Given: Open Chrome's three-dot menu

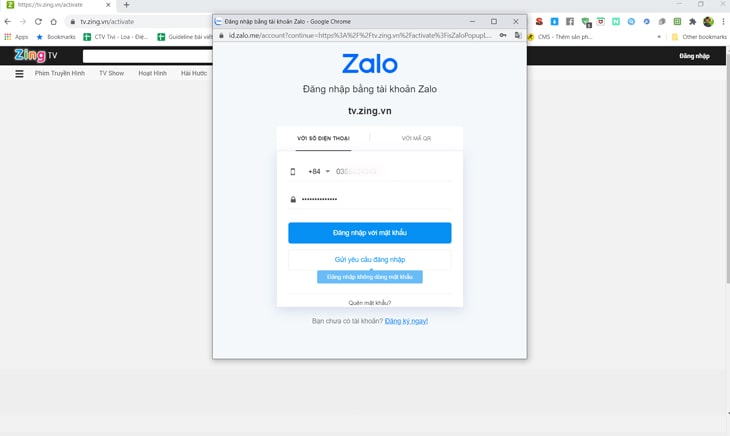Looking at the screenshot, I should pos(723,21).
